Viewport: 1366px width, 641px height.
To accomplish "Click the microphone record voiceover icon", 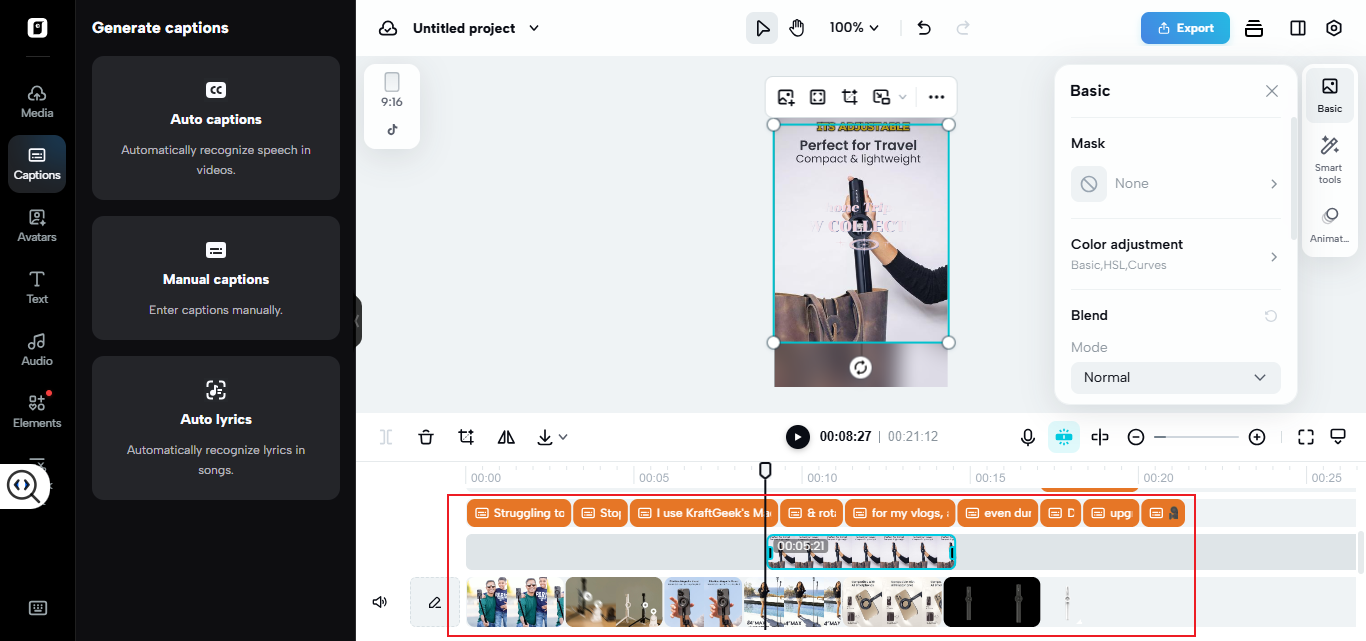I will click(x=1027, y=437).
